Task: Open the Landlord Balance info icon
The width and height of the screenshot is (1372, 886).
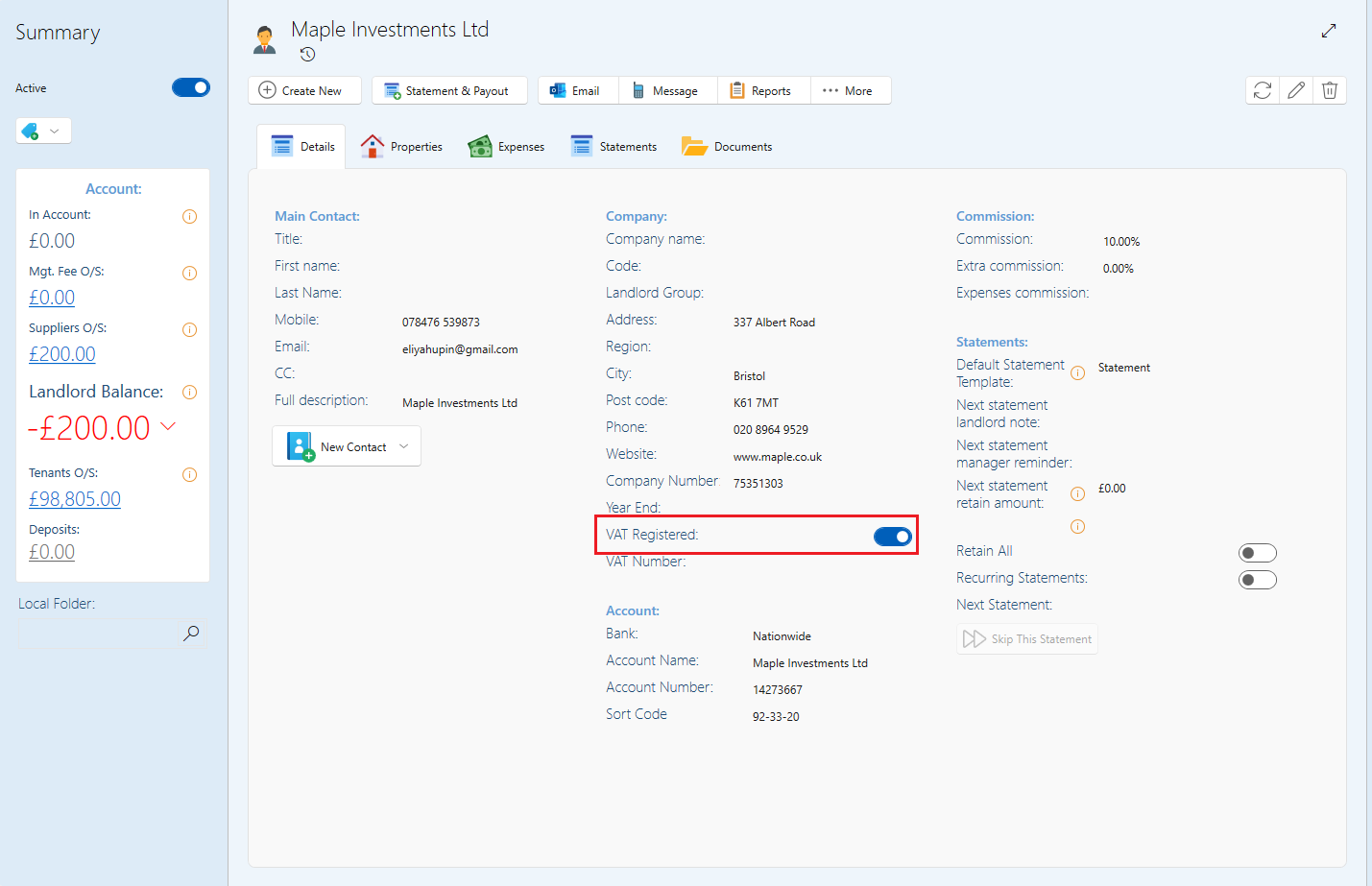Action: (x=190, y=392)
